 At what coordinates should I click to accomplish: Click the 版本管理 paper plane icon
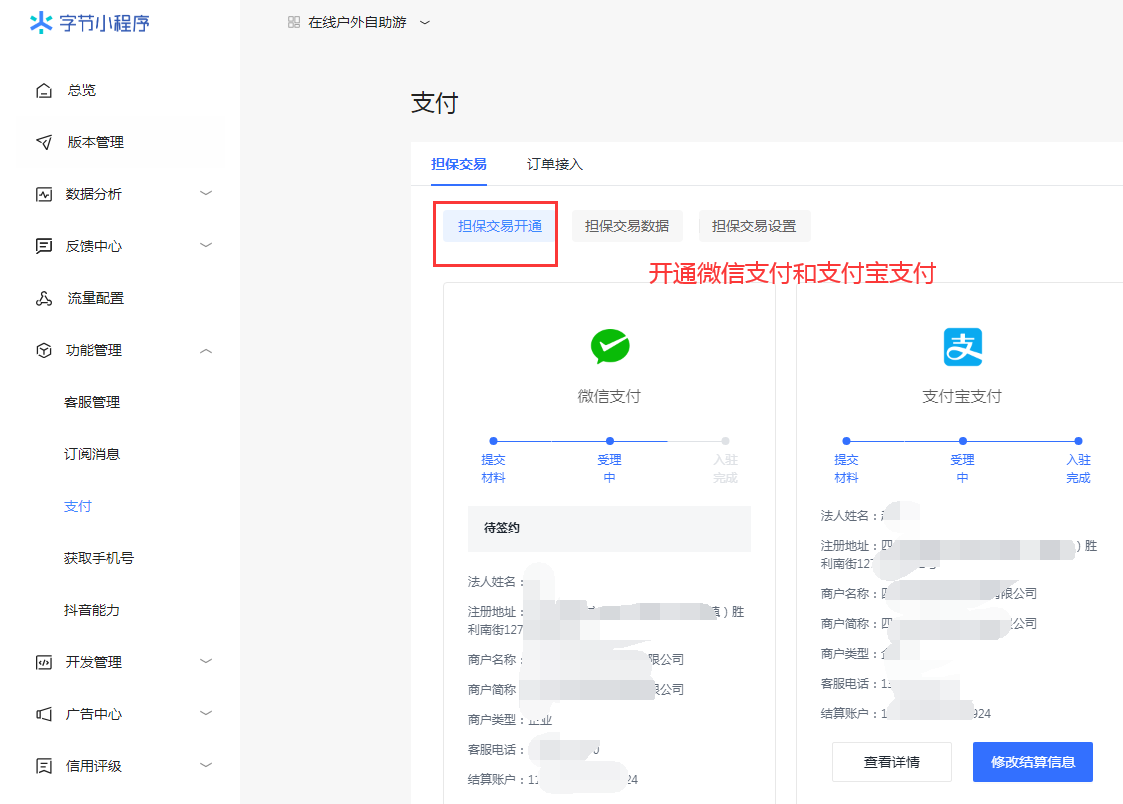click(x=44, y=142)
